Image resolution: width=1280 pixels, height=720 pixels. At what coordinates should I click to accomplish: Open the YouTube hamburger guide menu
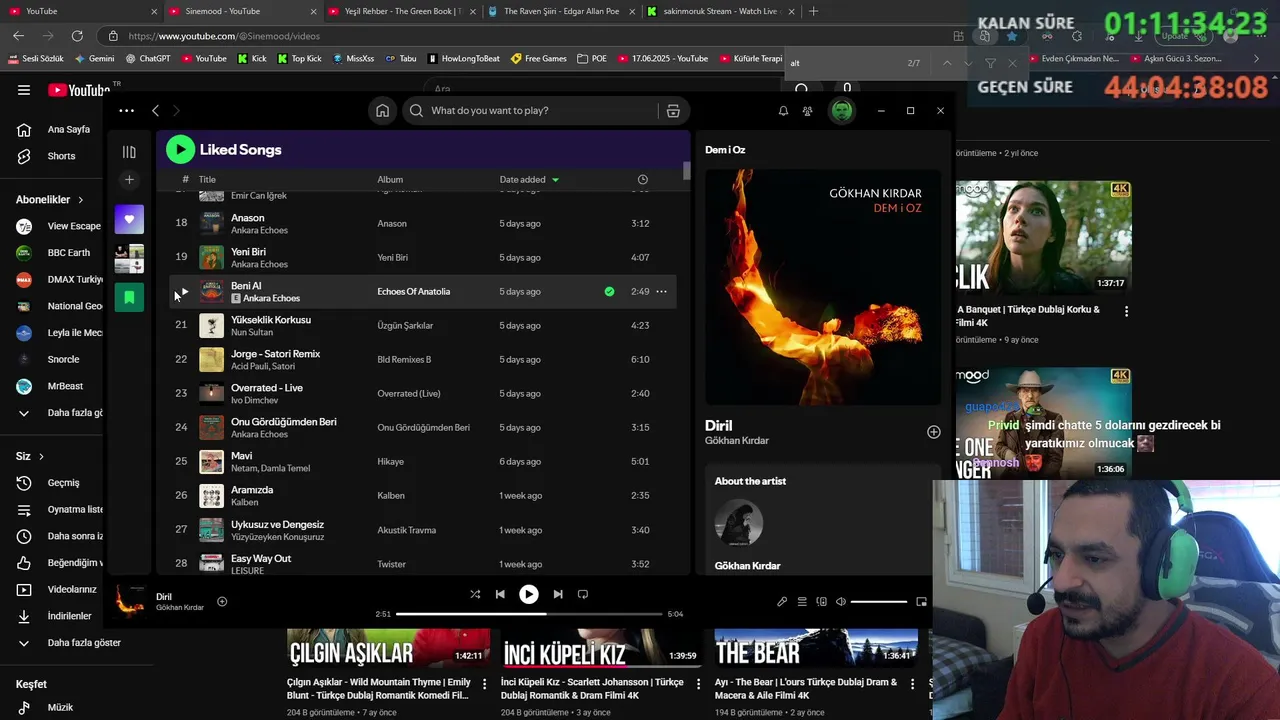tap(24, 90)
